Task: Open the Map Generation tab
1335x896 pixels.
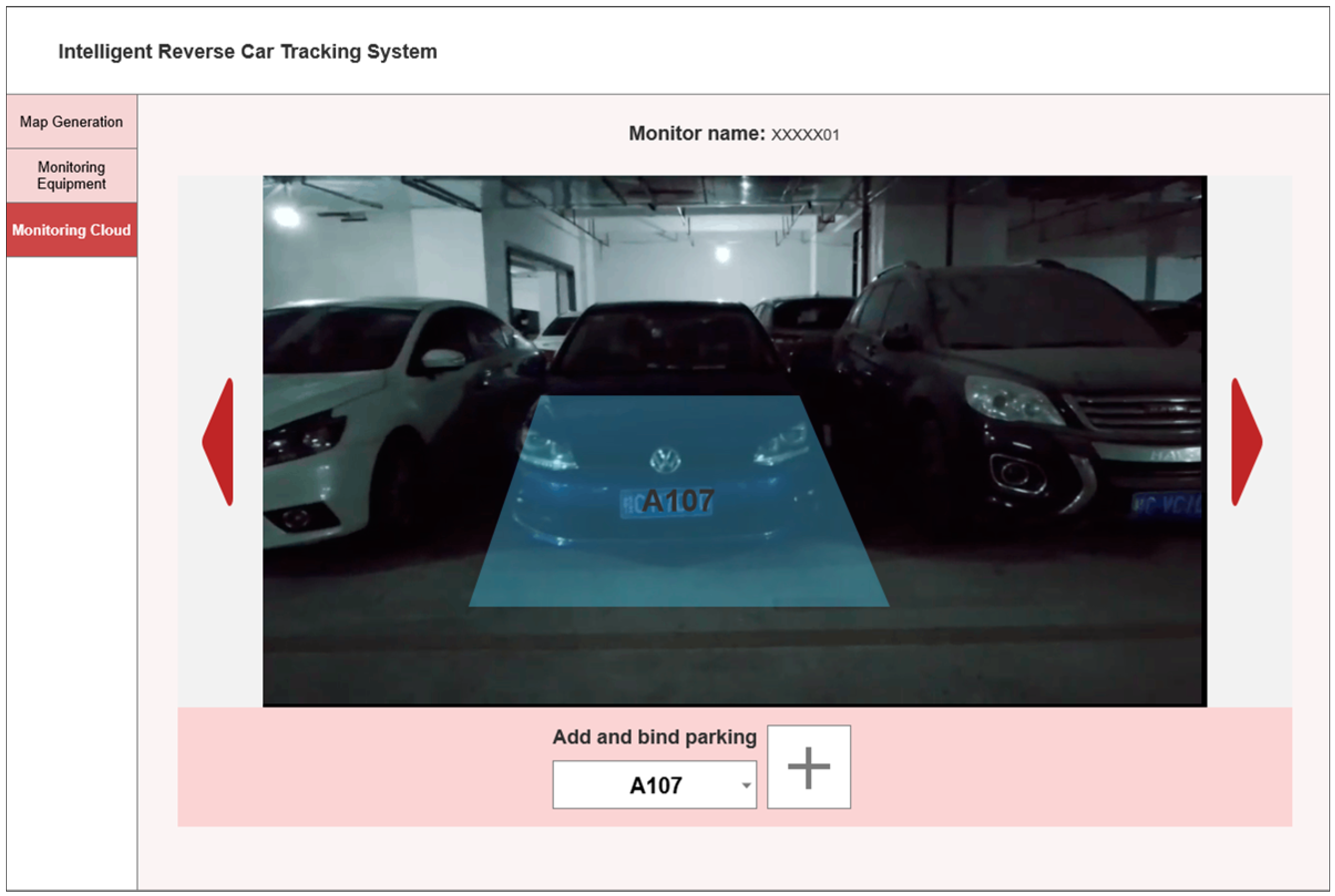Action: 71,122
